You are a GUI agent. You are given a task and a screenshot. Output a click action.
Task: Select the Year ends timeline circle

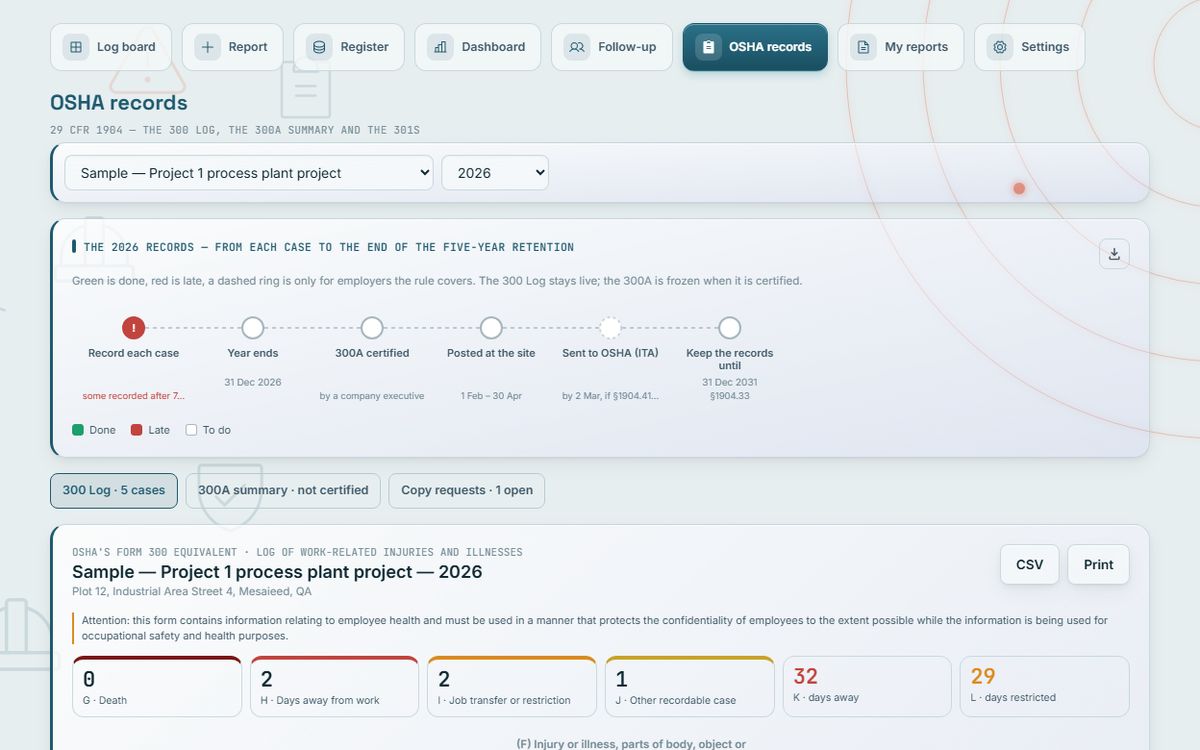click(x=253, y=328)
